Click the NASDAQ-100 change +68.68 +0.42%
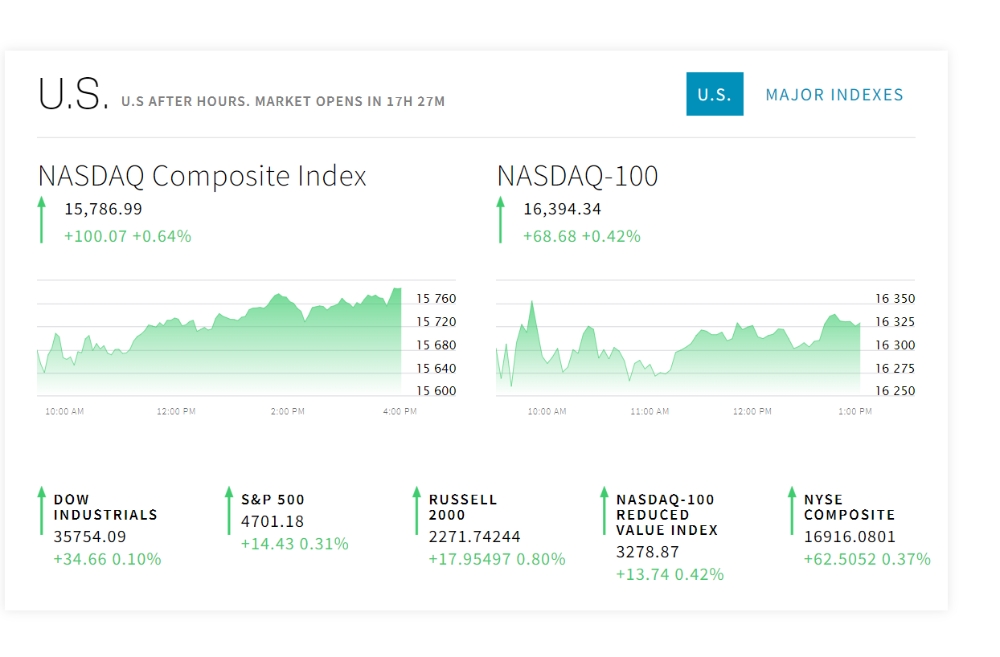Image resolution: width=1000 pixels, height=657 pixels. pyautogui.click(x=582, y=236)
